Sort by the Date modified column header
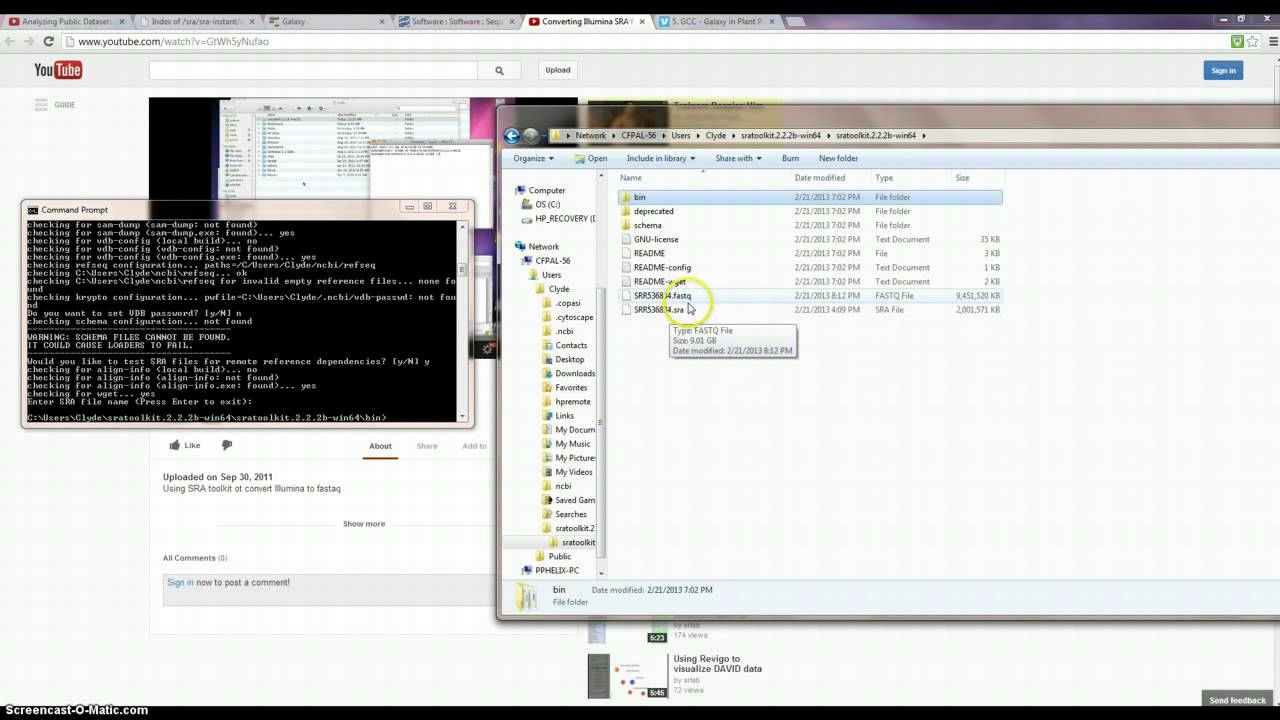Image resolution: width=1280 pixels, height=720 pixels. [820, 178]
